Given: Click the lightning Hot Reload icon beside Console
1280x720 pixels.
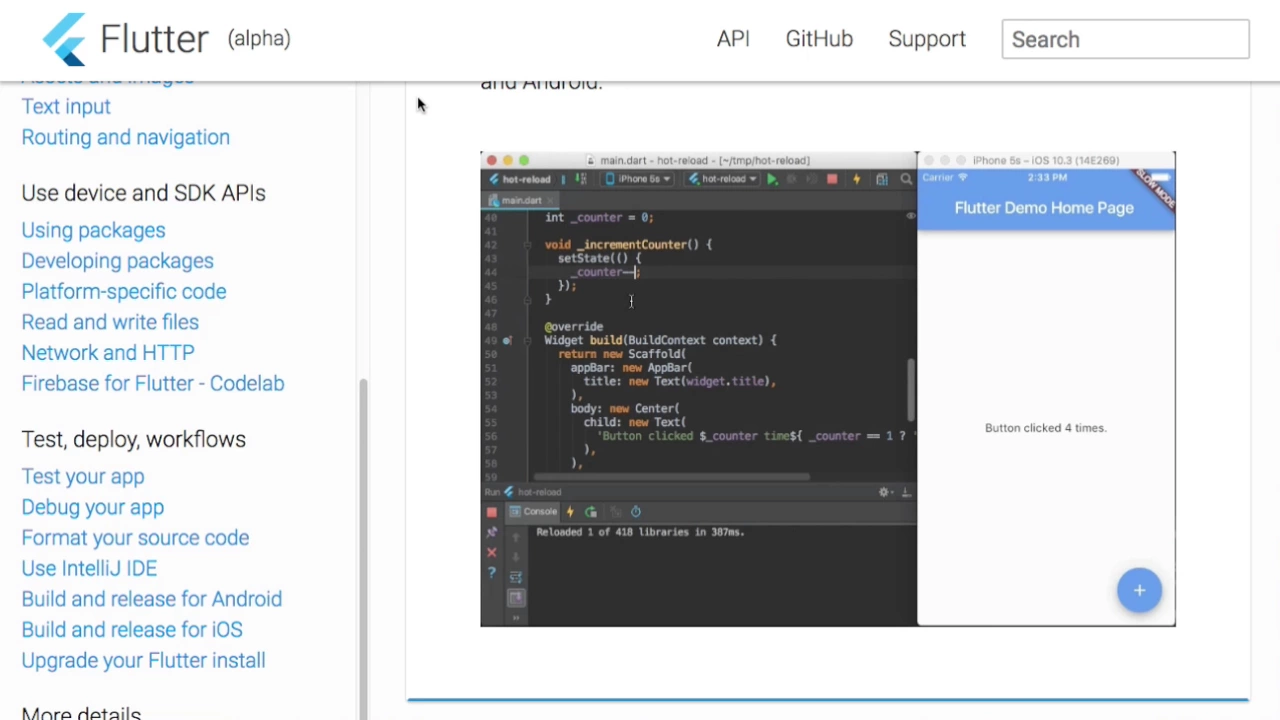Looking at the screenshot, I should point(570,512).
